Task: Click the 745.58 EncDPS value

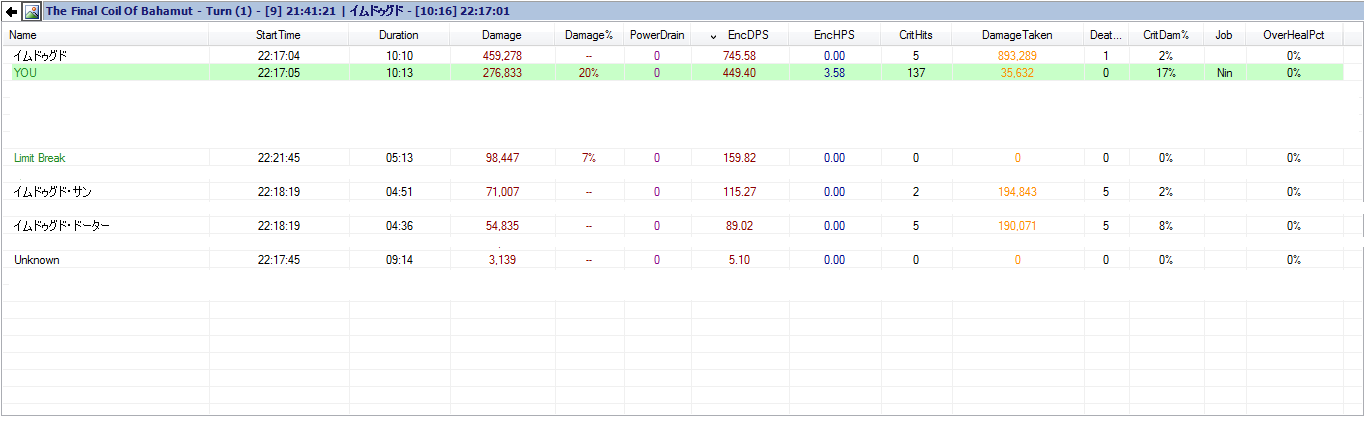Action: (x=740, y=56)
